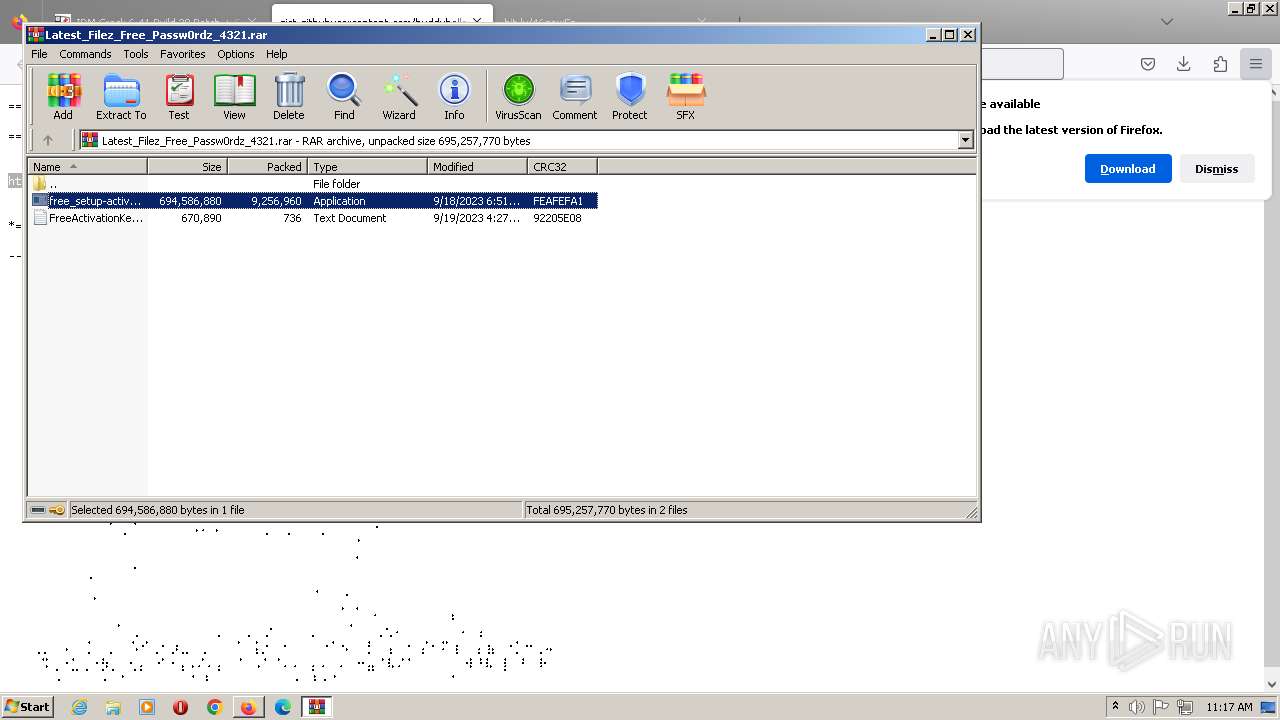Open Firefox downloads panel
This screenshot has height=720, width=1280.
click(1184, 64)
